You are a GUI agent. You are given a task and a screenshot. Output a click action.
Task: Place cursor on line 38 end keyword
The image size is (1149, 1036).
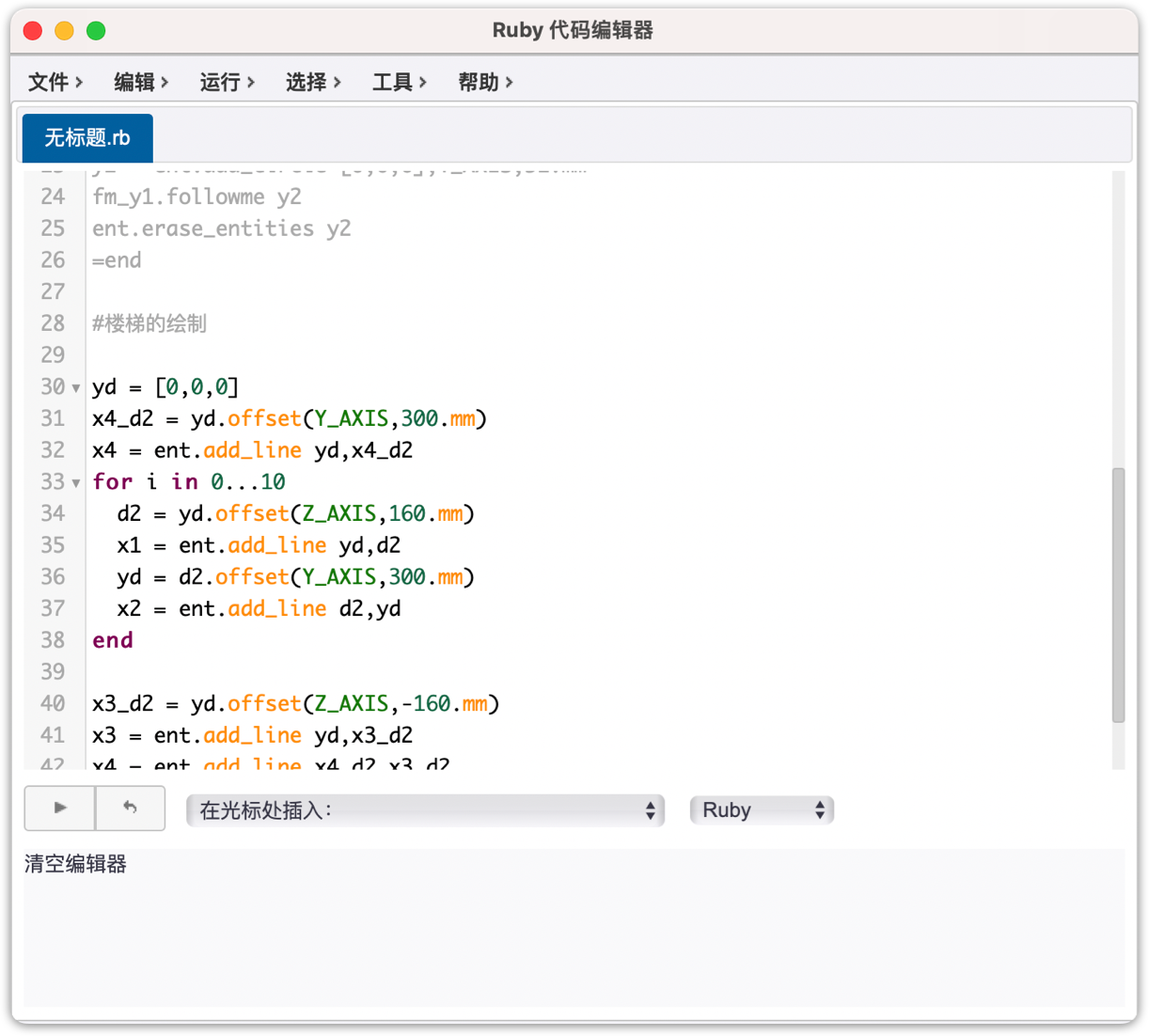coord(113,640)
